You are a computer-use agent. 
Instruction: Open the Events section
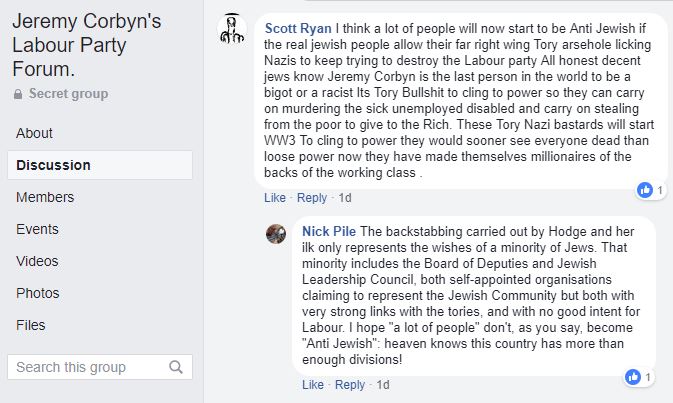(x=38, y=229)
